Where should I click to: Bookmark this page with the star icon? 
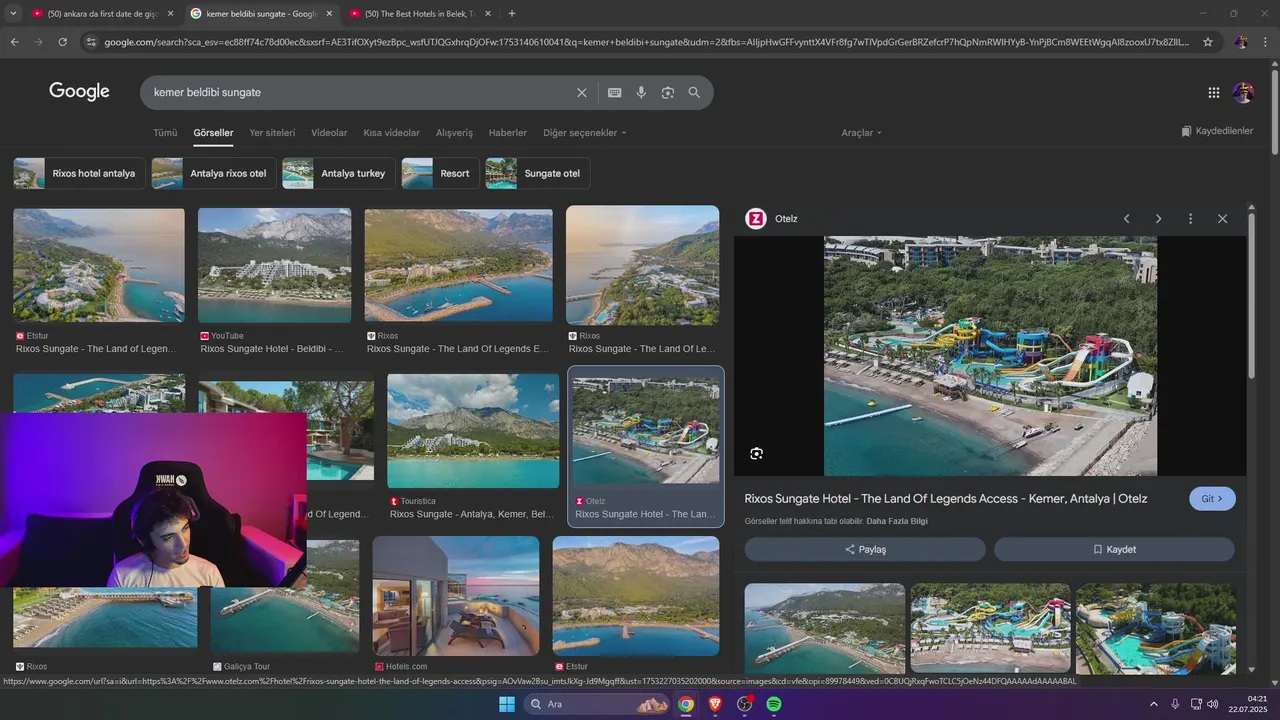point(1208,42)
